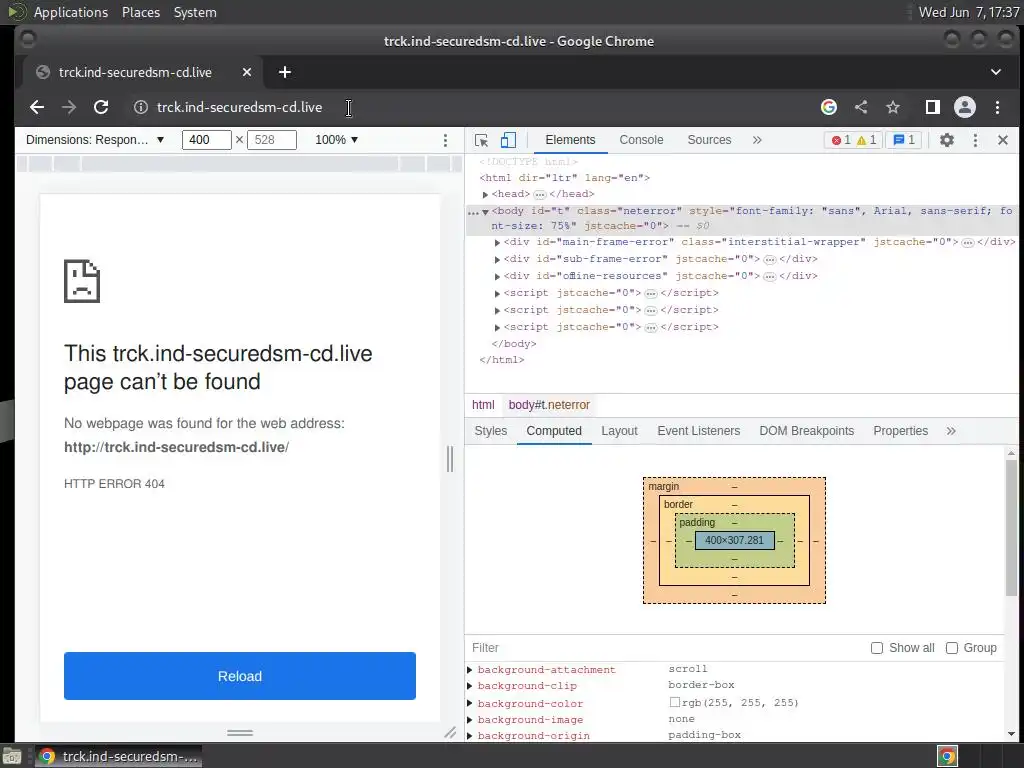1024x768 pixels.
Task: Open device toolbar more options menu
Action: click(x=445, y=140)
